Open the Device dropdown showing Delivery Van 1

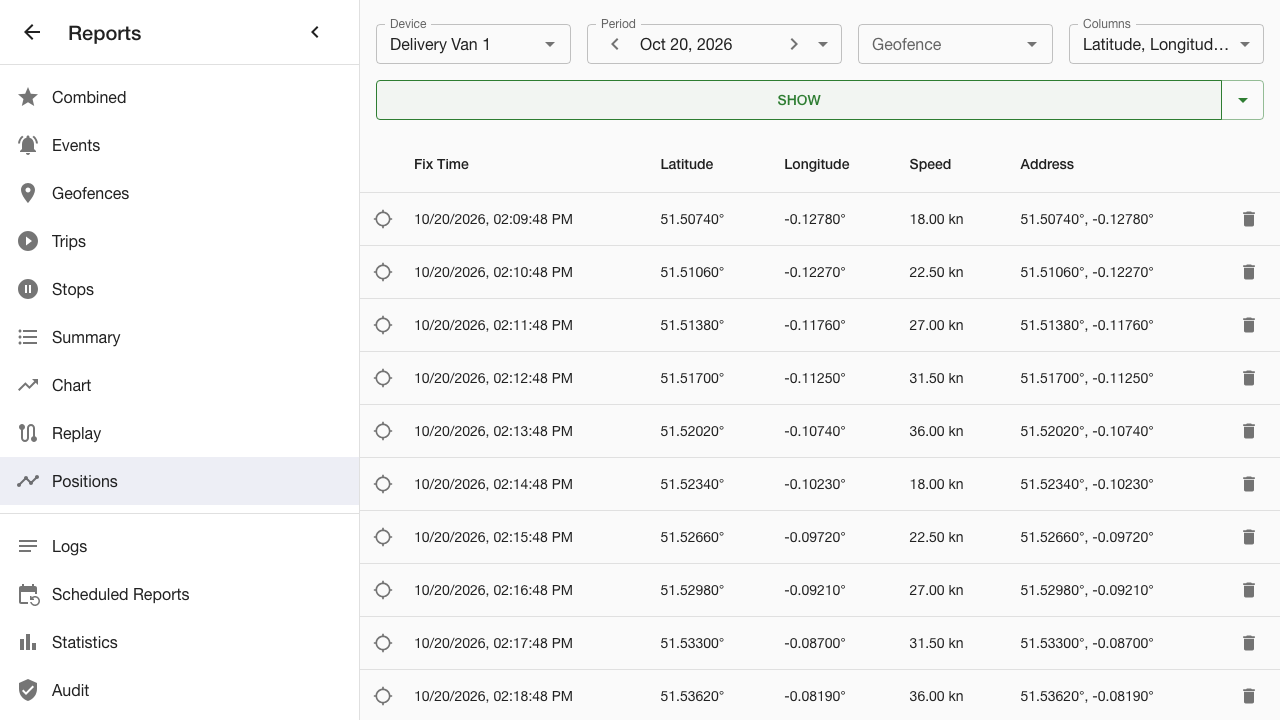coord(473,44)
